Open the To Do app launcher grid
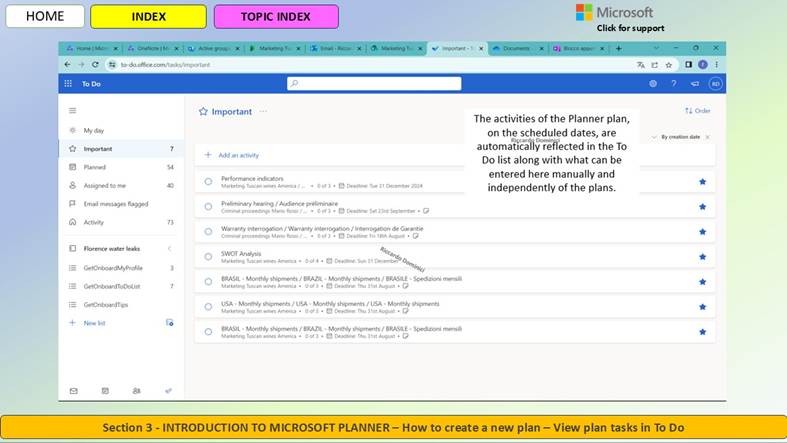 pyautogui.click(x=68, y=84)
